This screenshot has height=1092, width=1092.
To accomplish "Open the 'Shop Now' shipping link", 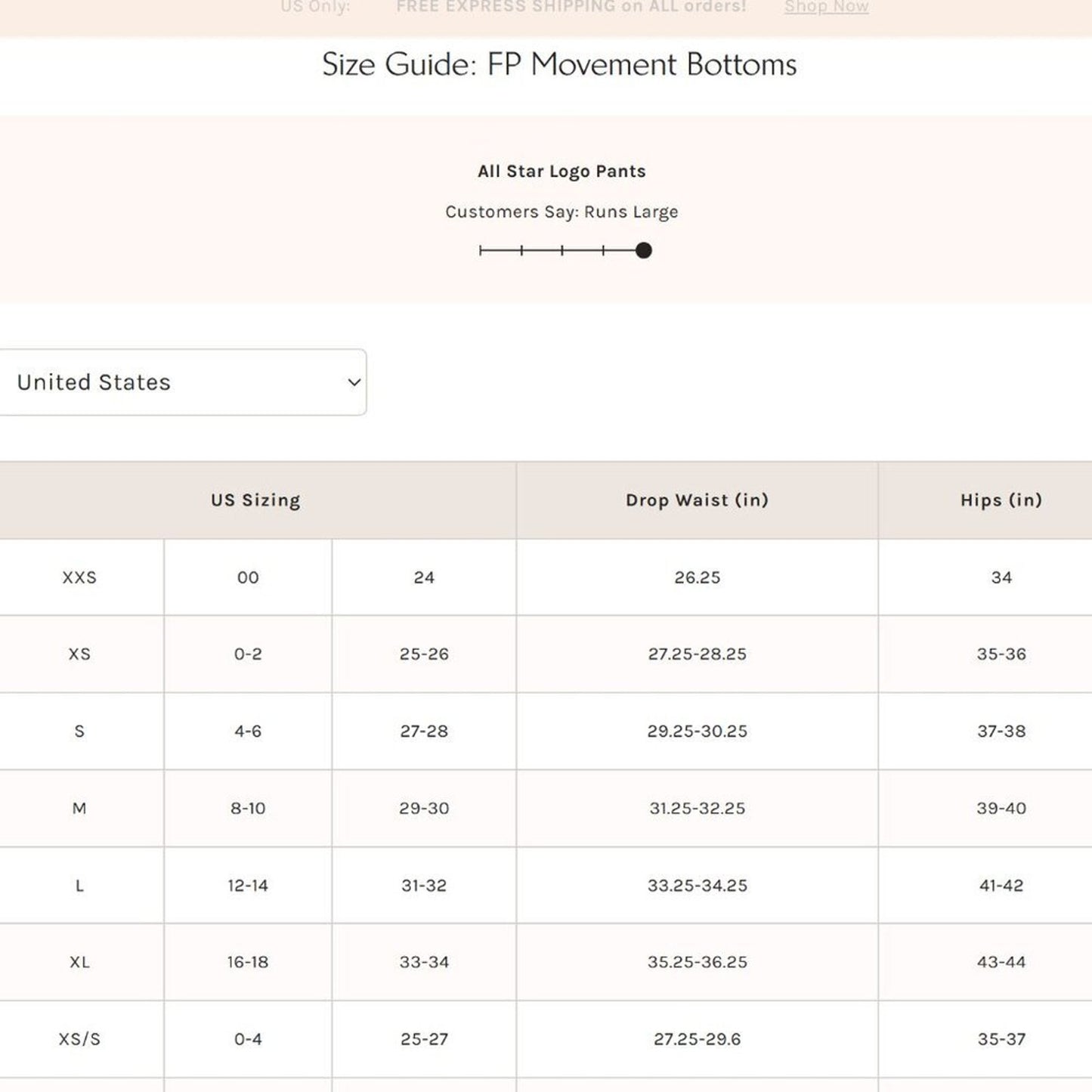I will 825,8.
